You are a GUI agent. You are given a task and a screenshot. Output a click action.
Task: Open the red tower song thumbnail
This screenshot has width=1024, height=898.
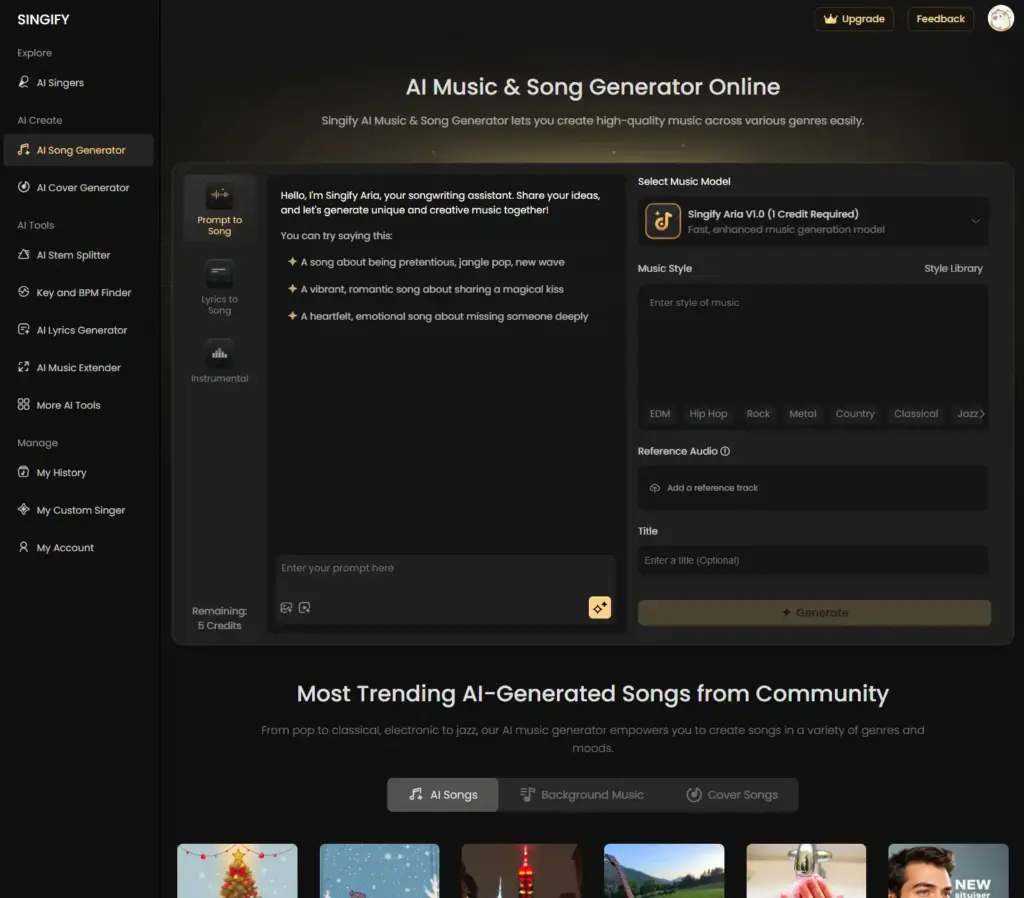coord(522,871)
